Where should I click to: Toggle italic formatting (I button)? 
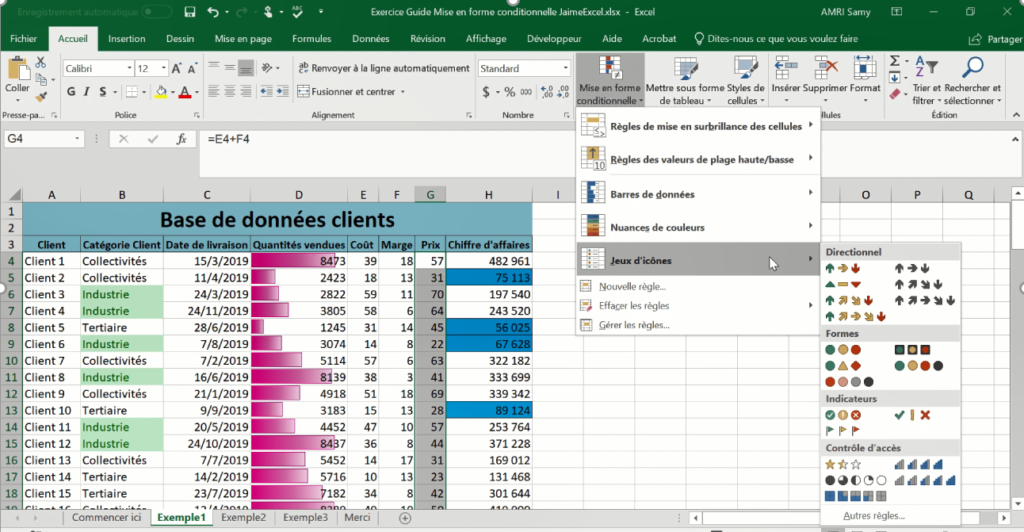87,92
